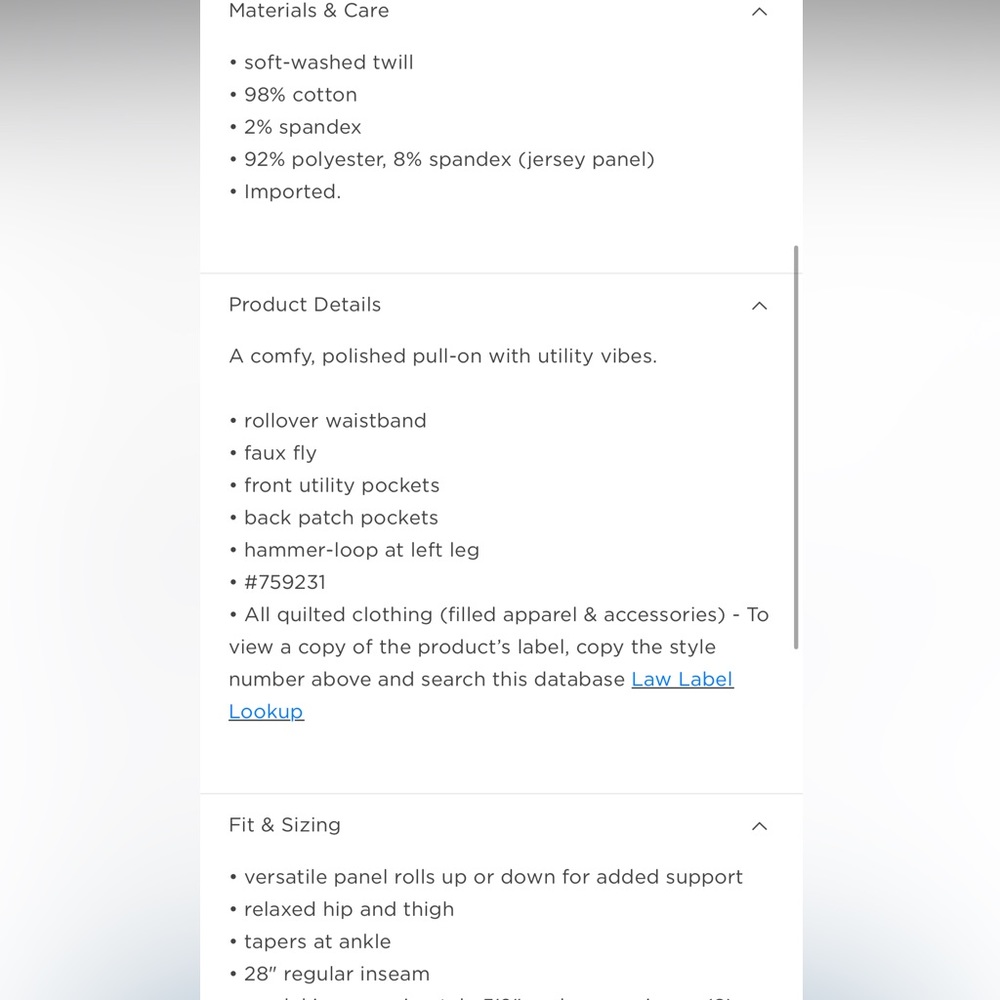
Task: Collapse the Fit & Sizing chevron
Action: [x=759, y=825]
